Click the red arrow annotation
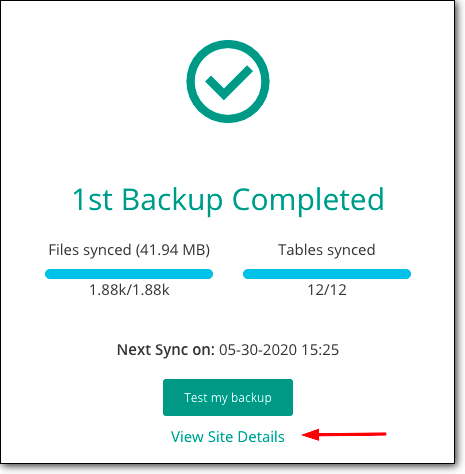The height and width of the screenshot is (474, 465). pos(344,434)
